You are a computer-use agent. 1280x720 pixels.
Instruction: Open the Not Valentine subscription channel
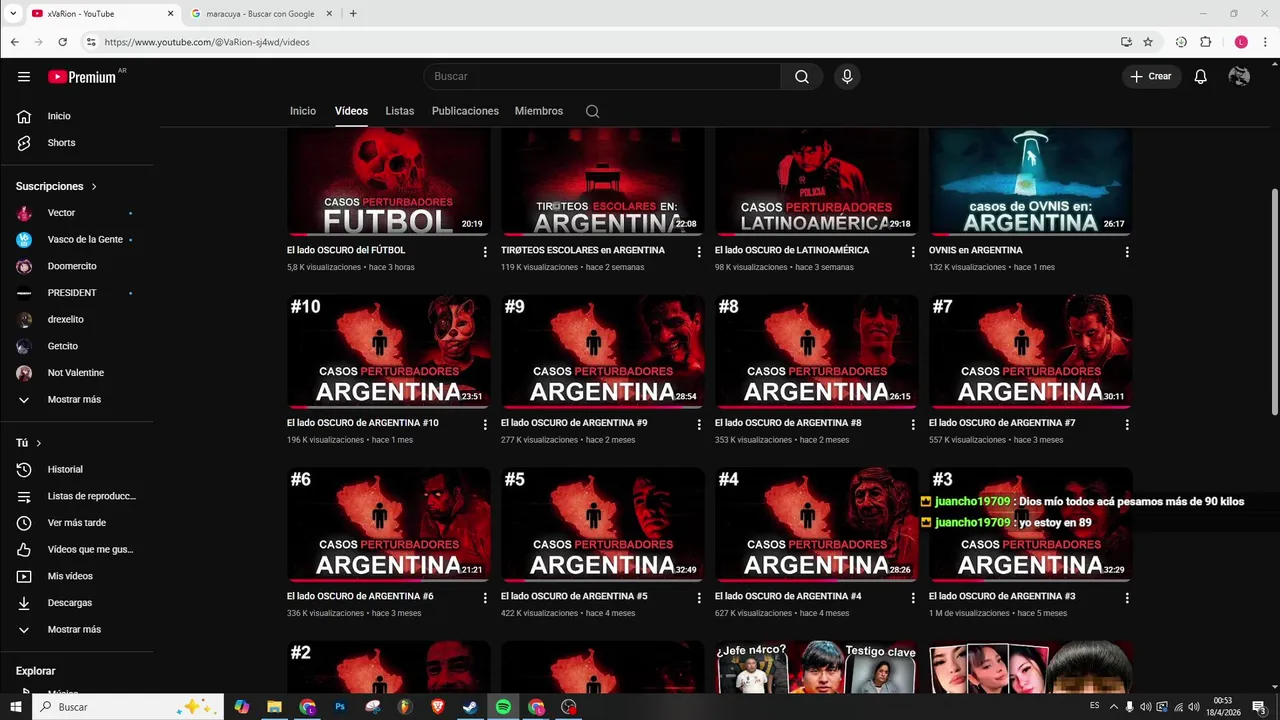pos(77,373)
